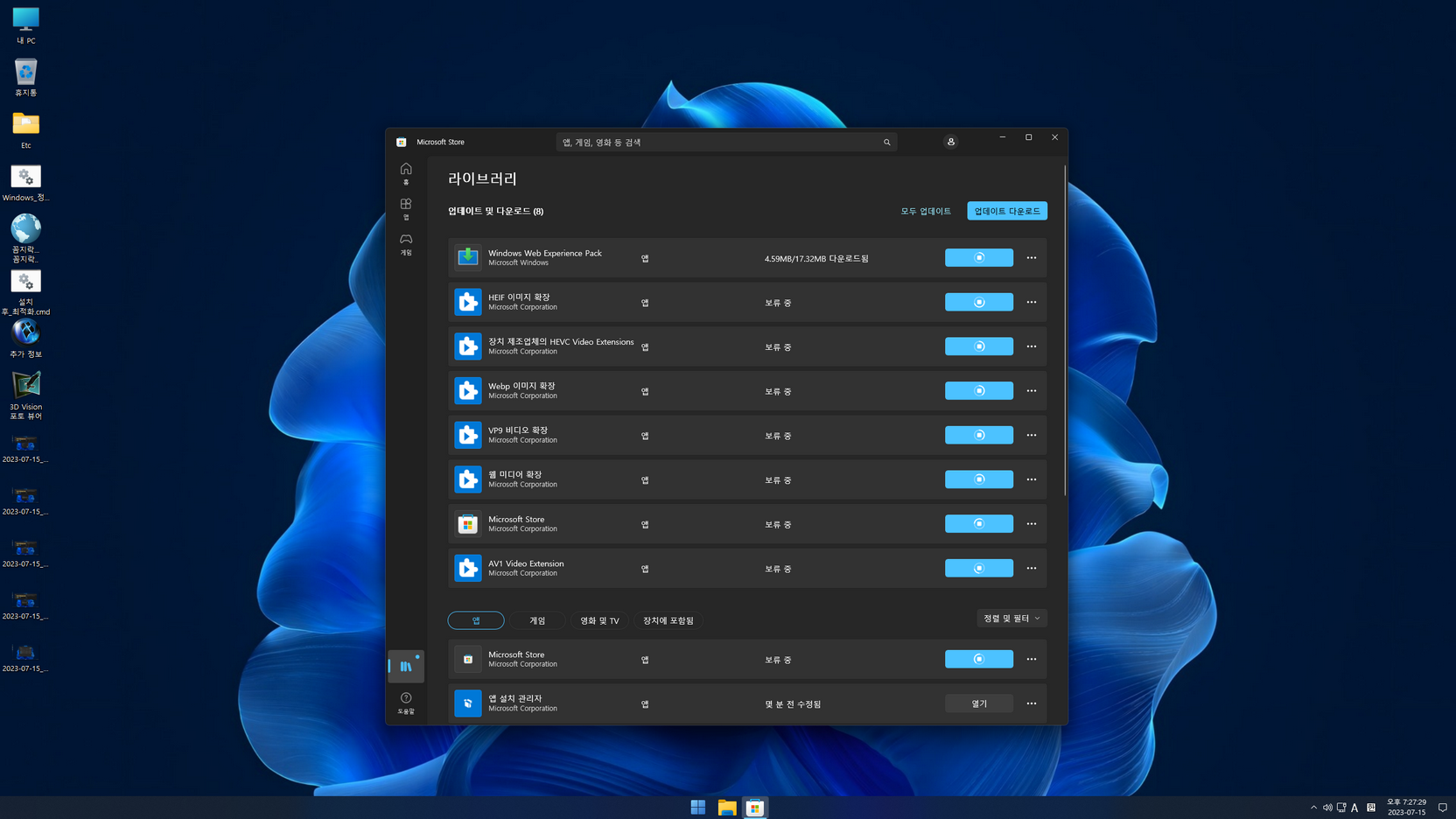Expand the 정렬 및 필터 dropdown
The height and width of the screenshot is (819, 1456).
[1011, 619]
